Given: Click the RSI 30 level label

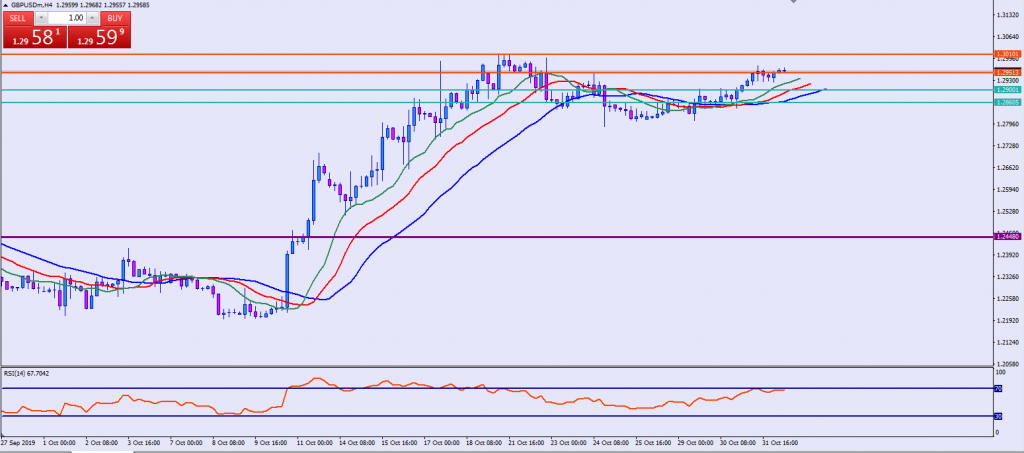Looking at the screenshot, I should (x=998, y=416).
